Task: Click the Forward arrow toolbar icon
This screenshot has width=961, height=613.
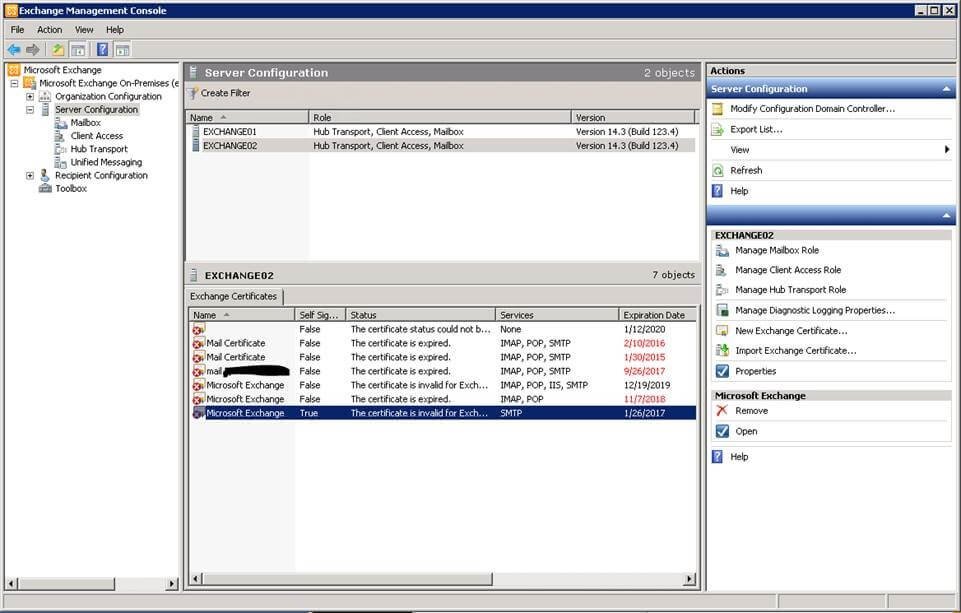Action: point(32,50)
